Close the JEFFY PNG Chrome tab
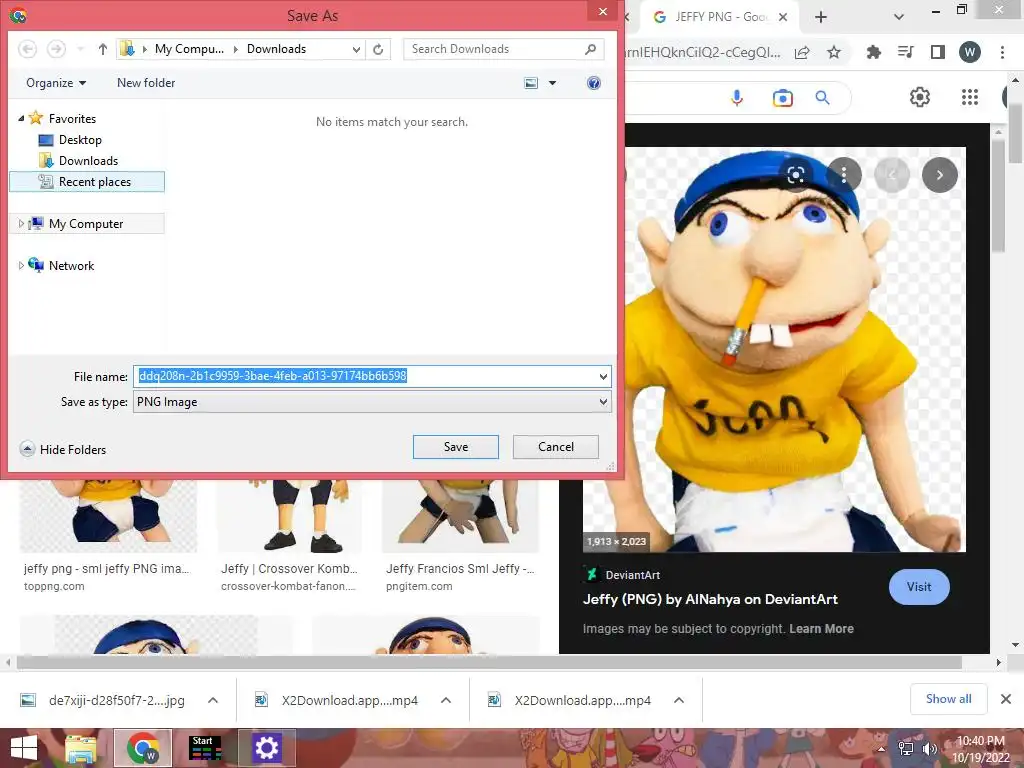Viewport: 1024px width, 768px height. 783,17
